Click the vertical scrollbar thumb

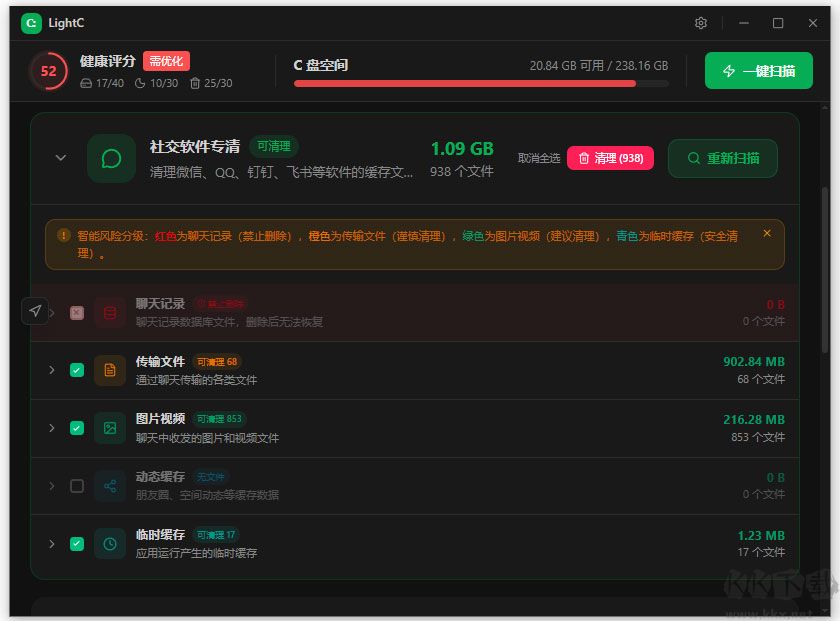[x=825, y=271]
